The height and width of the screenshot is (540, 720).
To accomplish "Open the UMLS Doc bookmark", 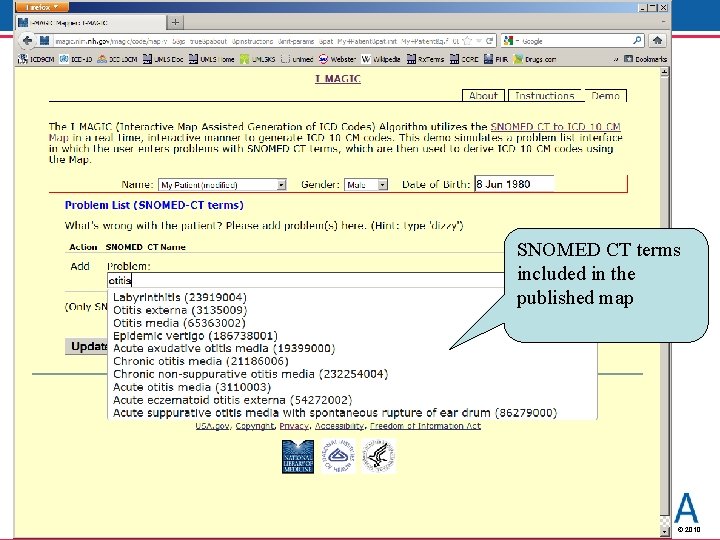I will [x=163, y=59].
